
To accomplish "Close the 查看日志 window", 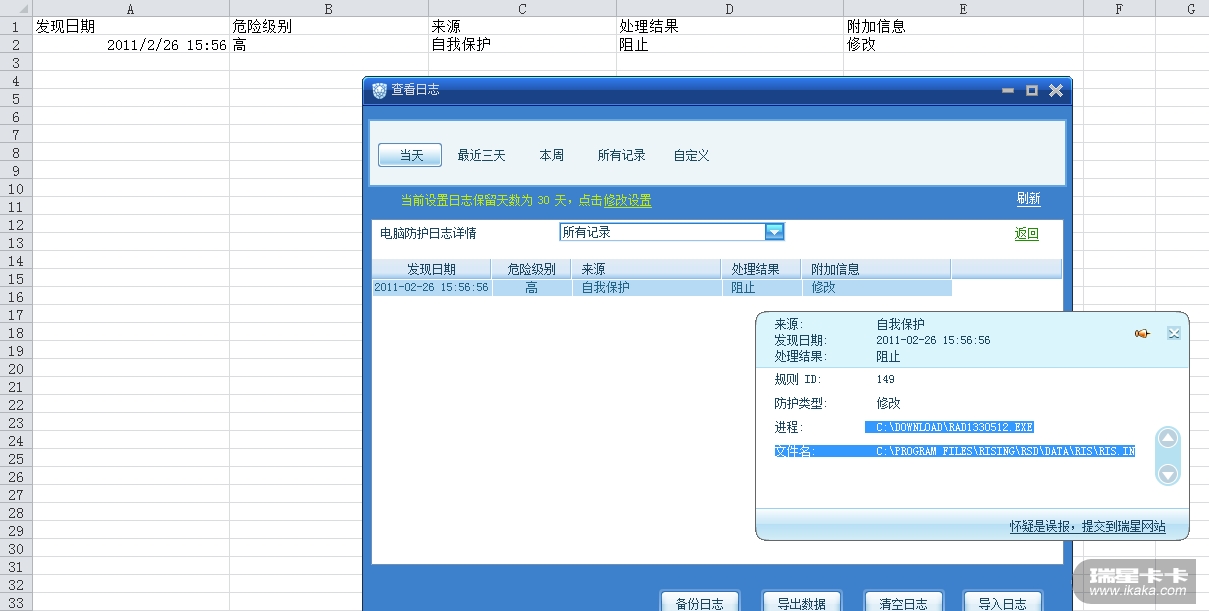I will coord(1055,91).
